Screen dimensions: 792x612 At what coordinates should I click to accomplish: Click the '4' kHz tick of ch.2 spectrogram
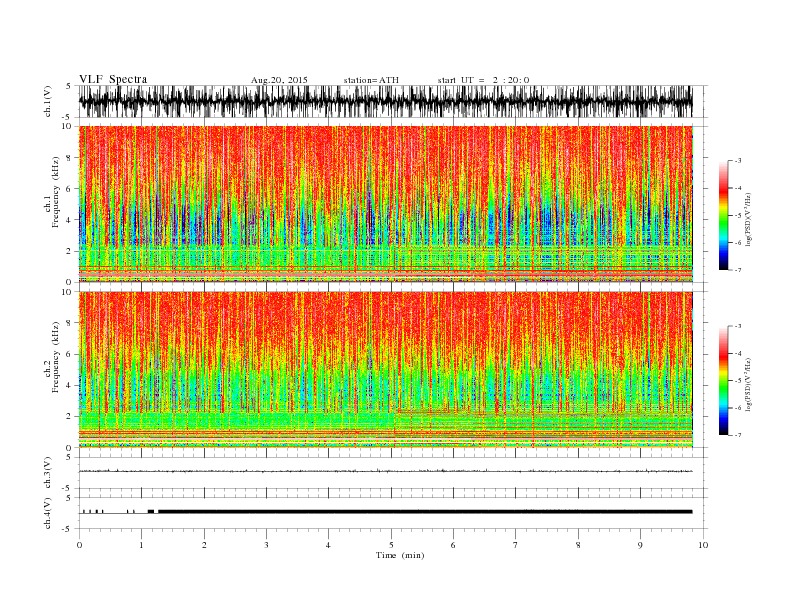[x=69, y=385]
